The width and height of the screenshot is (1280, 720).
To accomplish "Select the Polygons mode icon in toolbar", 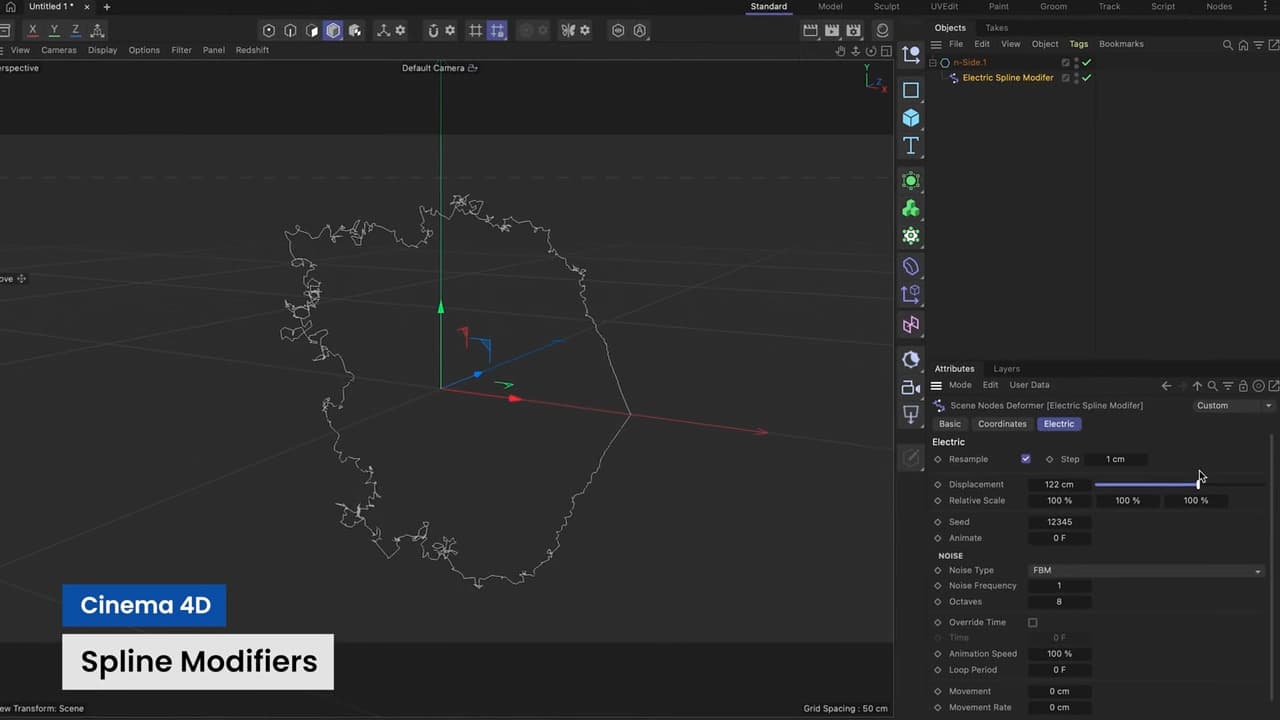I will point(312,30).
